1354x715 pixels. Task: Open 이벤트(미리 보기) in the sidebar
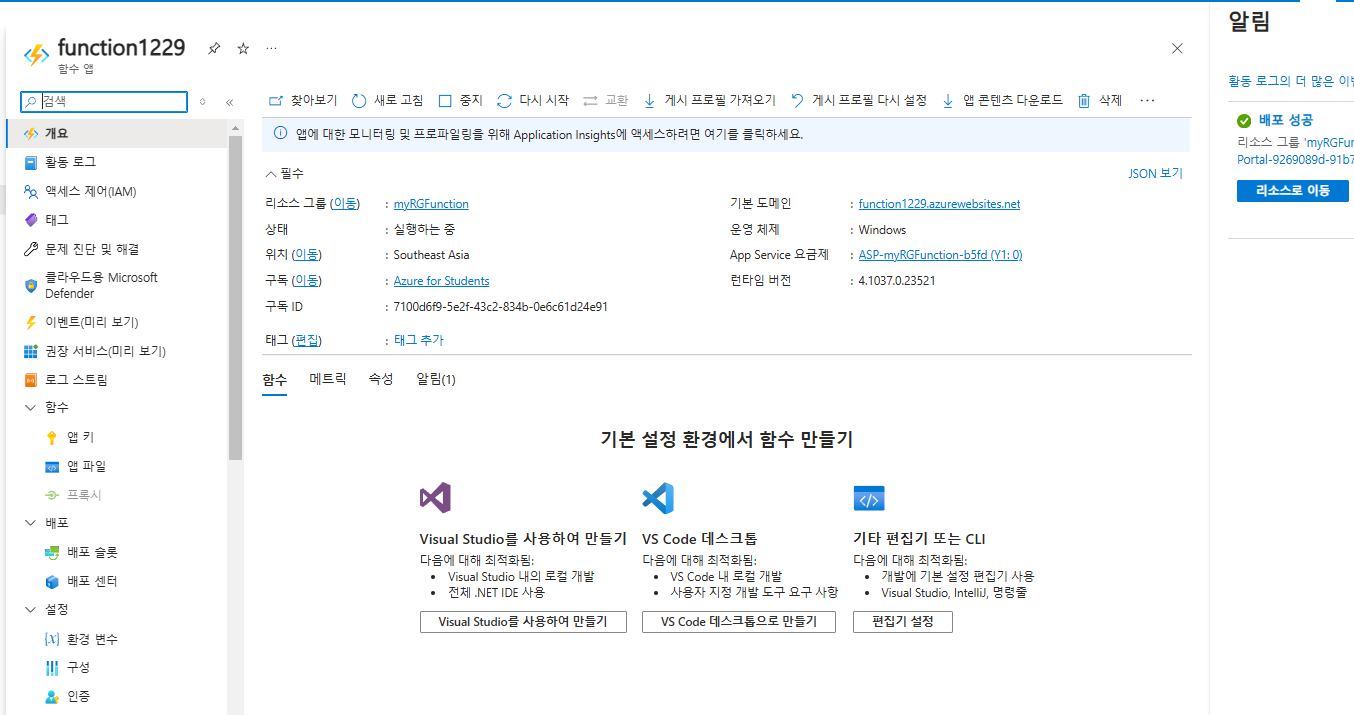click(x=116, y=322)
